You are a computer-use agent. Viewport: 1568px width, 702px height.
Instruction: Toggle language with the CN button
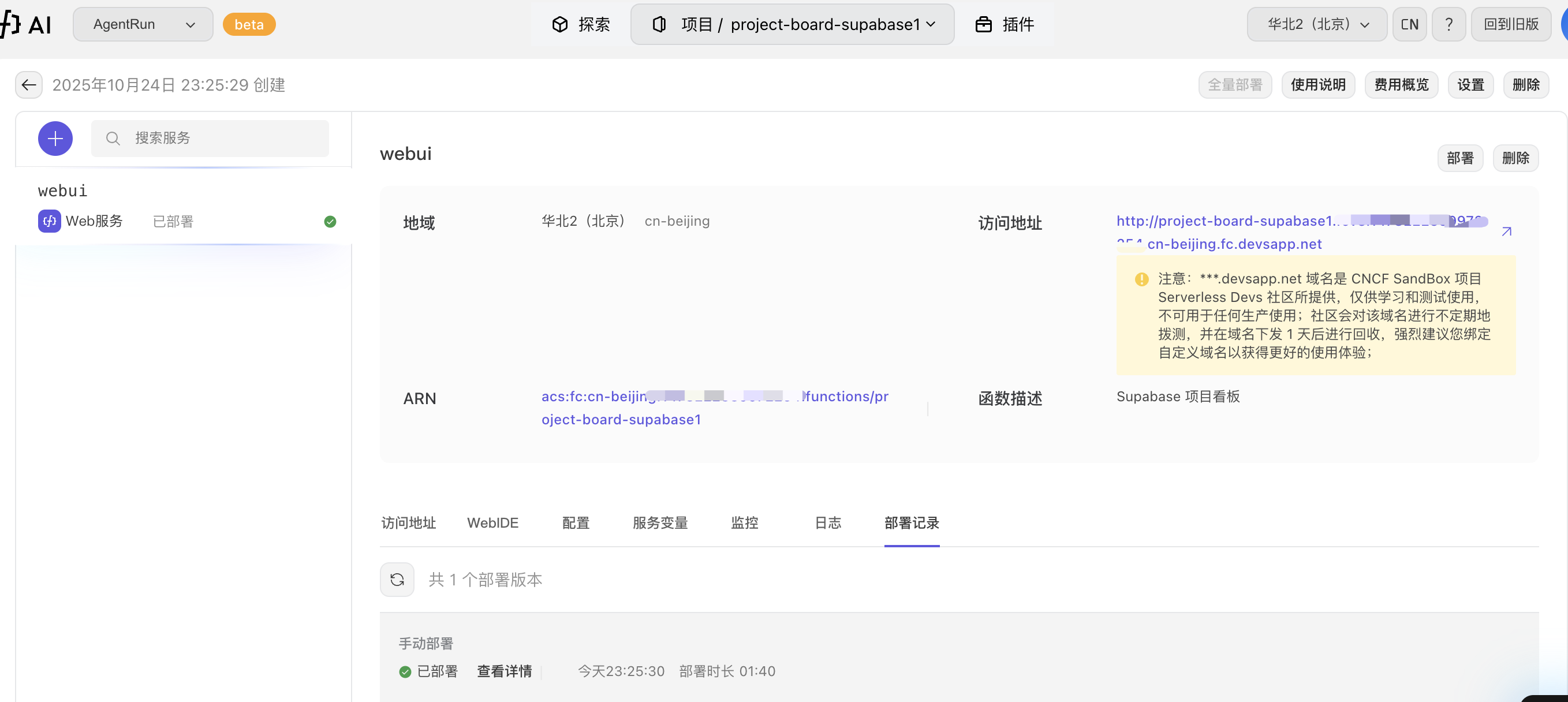(x=1409, y=24)
